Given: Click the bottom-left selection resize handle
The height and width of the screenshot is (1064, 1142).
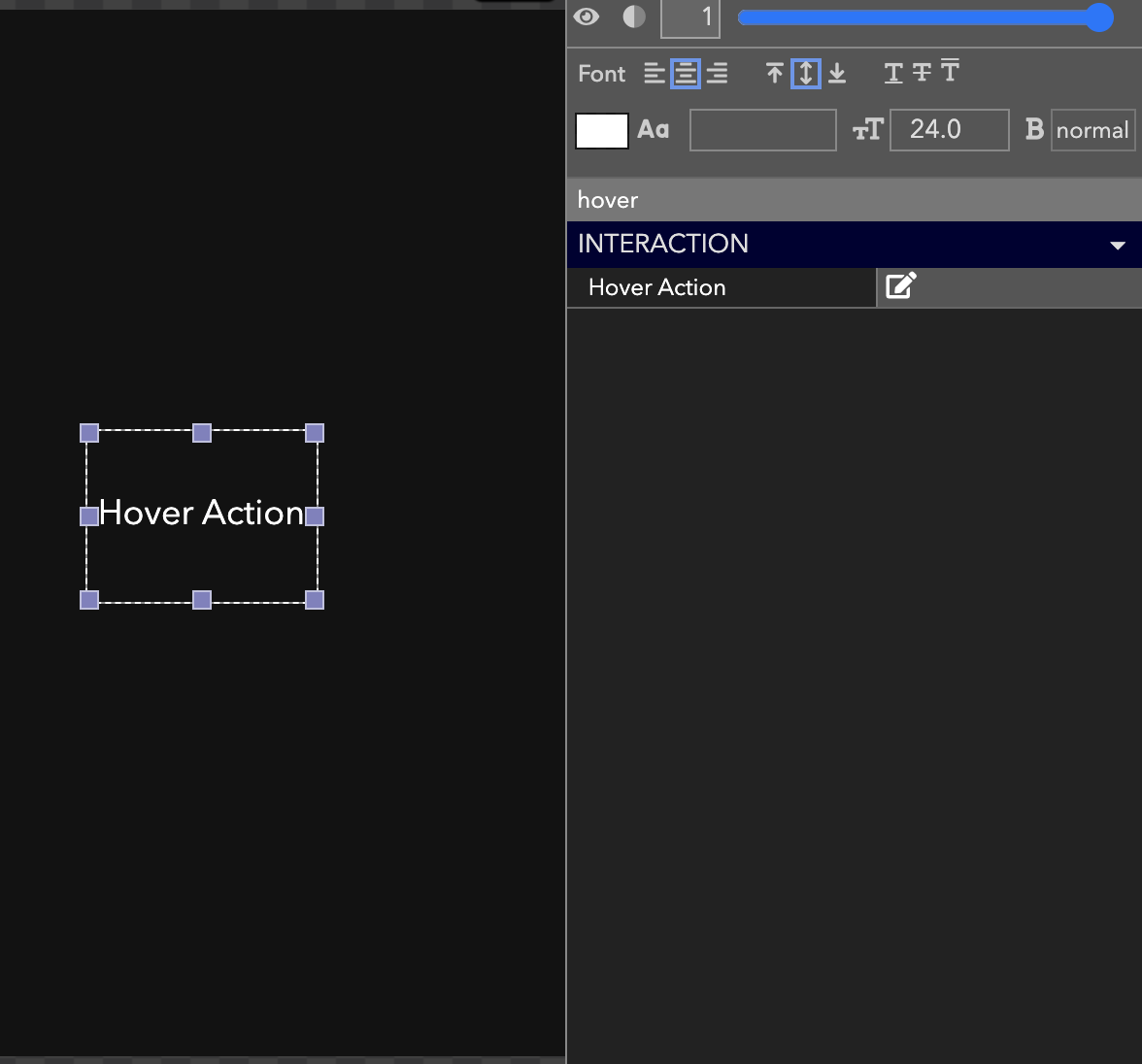Looking at the screenshot, I should (89, 600).
